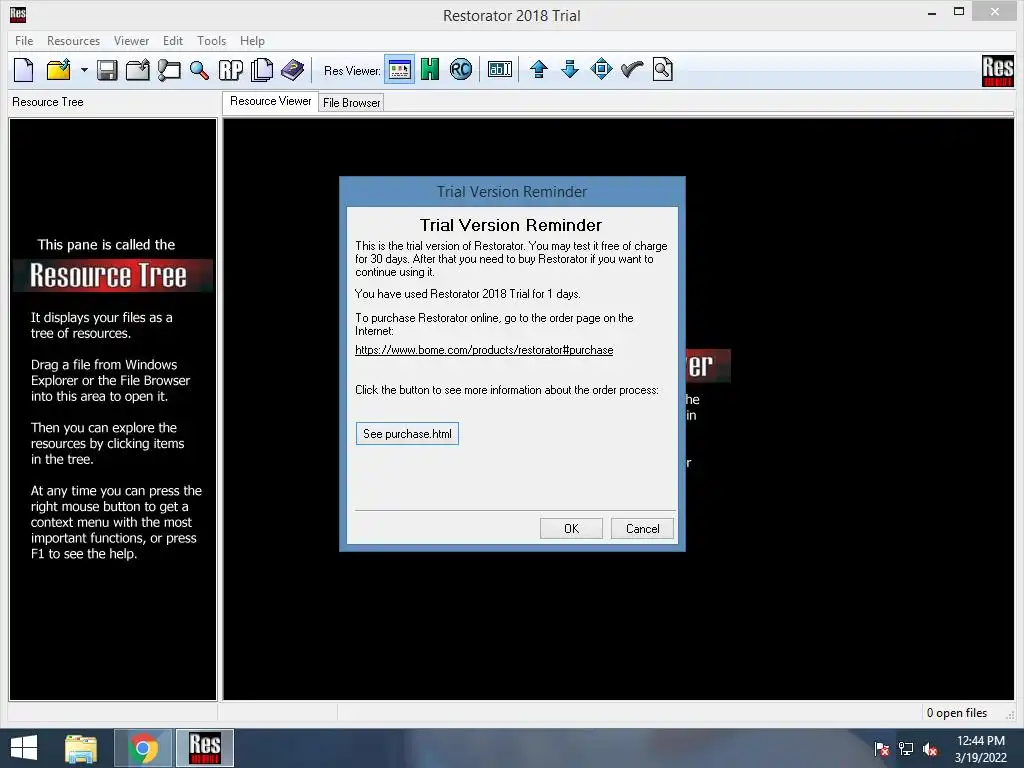Click the network tray icon
1024x768 pixels.
(906, 748)
